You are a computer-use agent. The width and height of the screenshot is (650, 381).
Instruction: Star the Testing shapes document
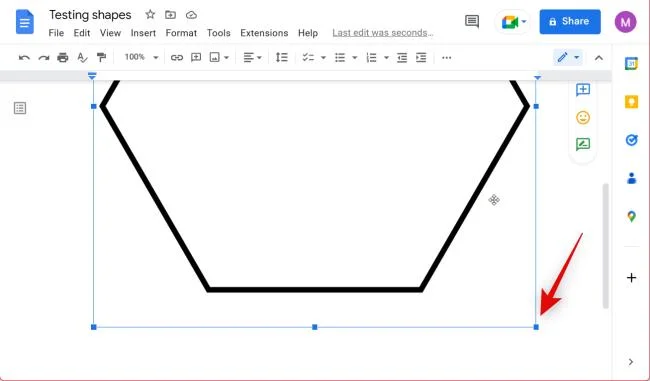pyautogui.click(x=150, y=15)
